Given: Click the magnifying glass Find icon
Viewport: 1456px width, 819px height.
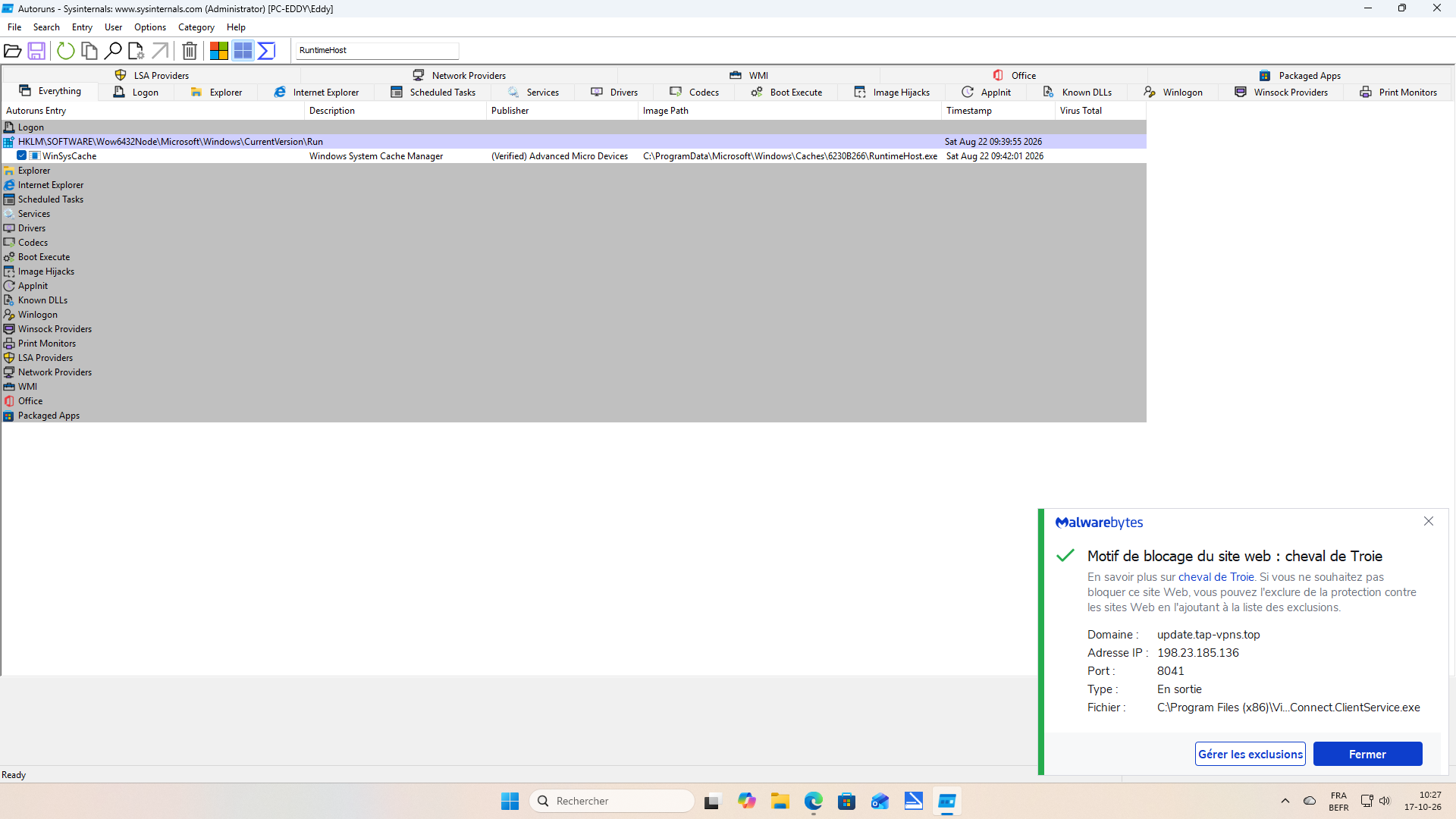Looking at the screenshot, I should point(113,51).
